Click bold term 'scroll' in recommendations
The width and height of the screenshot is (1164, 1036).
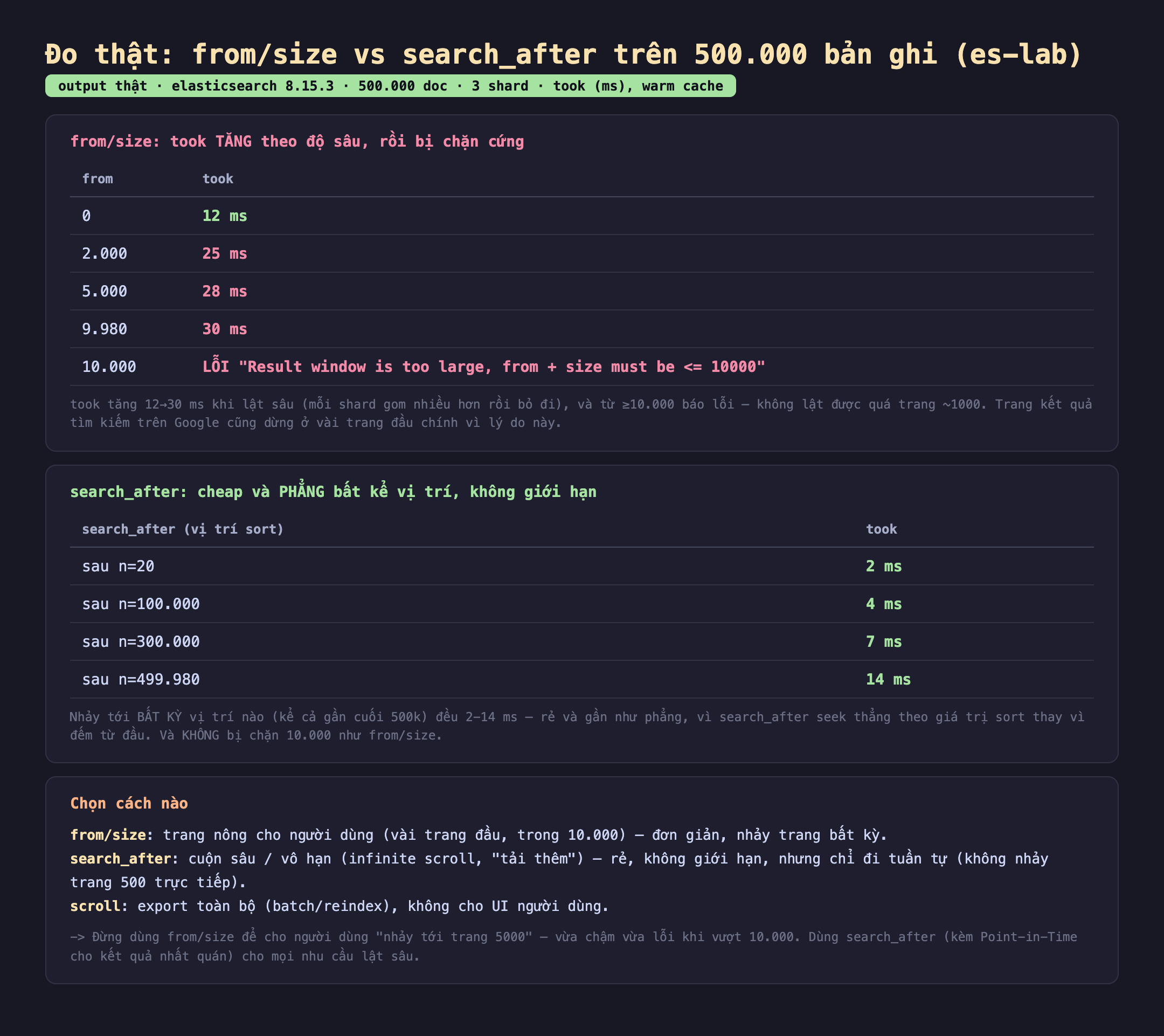pos(96,906)
